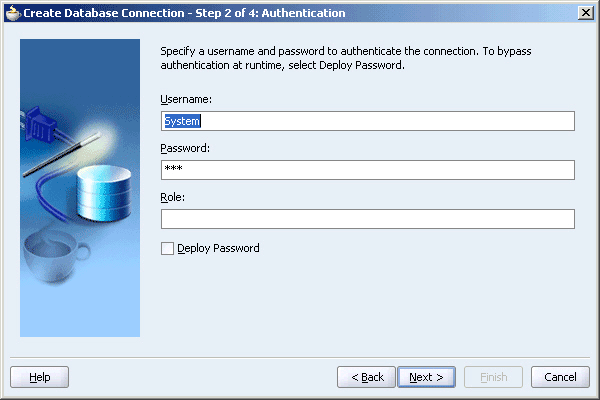Close the Create Database Connection dialog

(x=585, y=13)
